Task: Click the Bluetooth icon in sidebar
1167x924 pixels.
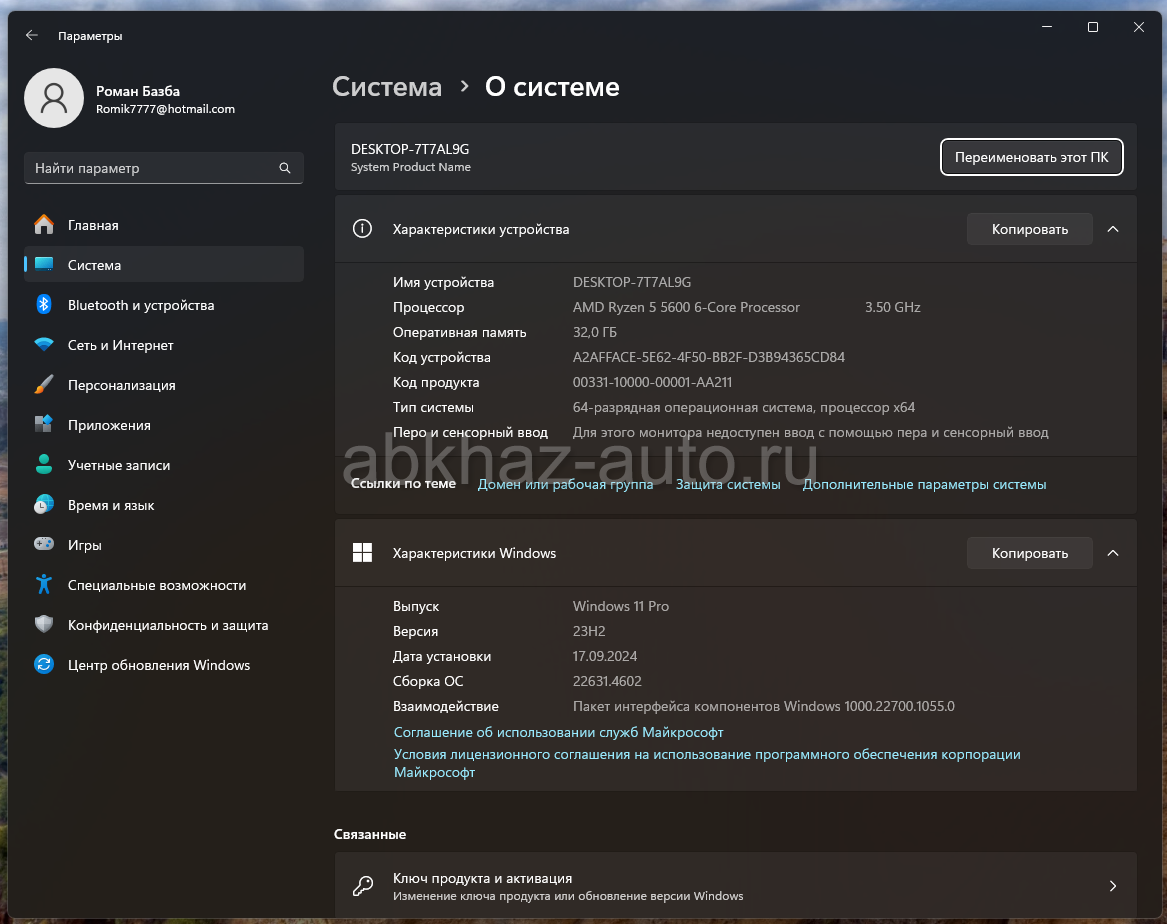Action: pyautogui.click(x=44, y=305)
